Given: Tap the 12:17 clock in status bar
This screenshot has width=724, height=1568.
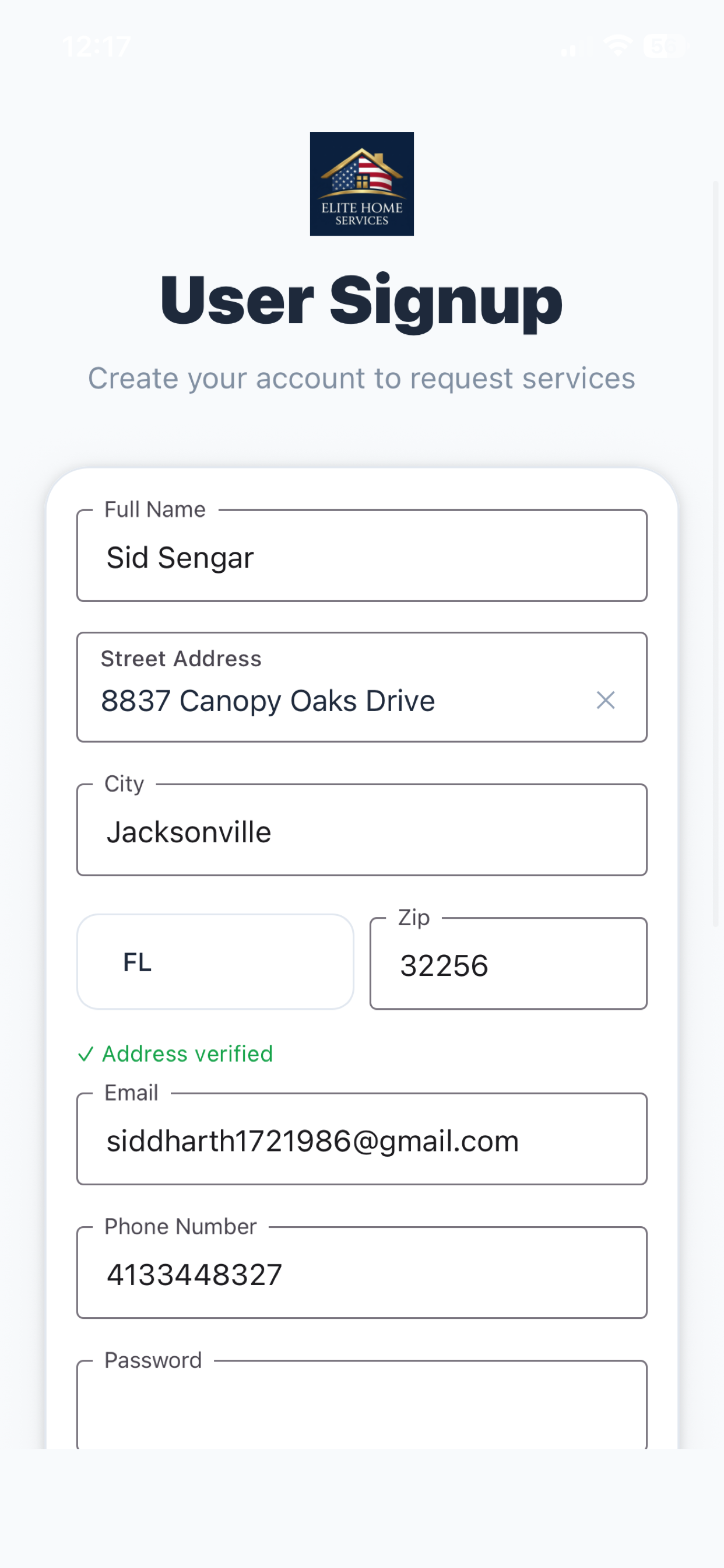Looking at the screenshot, I should coord(97,46).
